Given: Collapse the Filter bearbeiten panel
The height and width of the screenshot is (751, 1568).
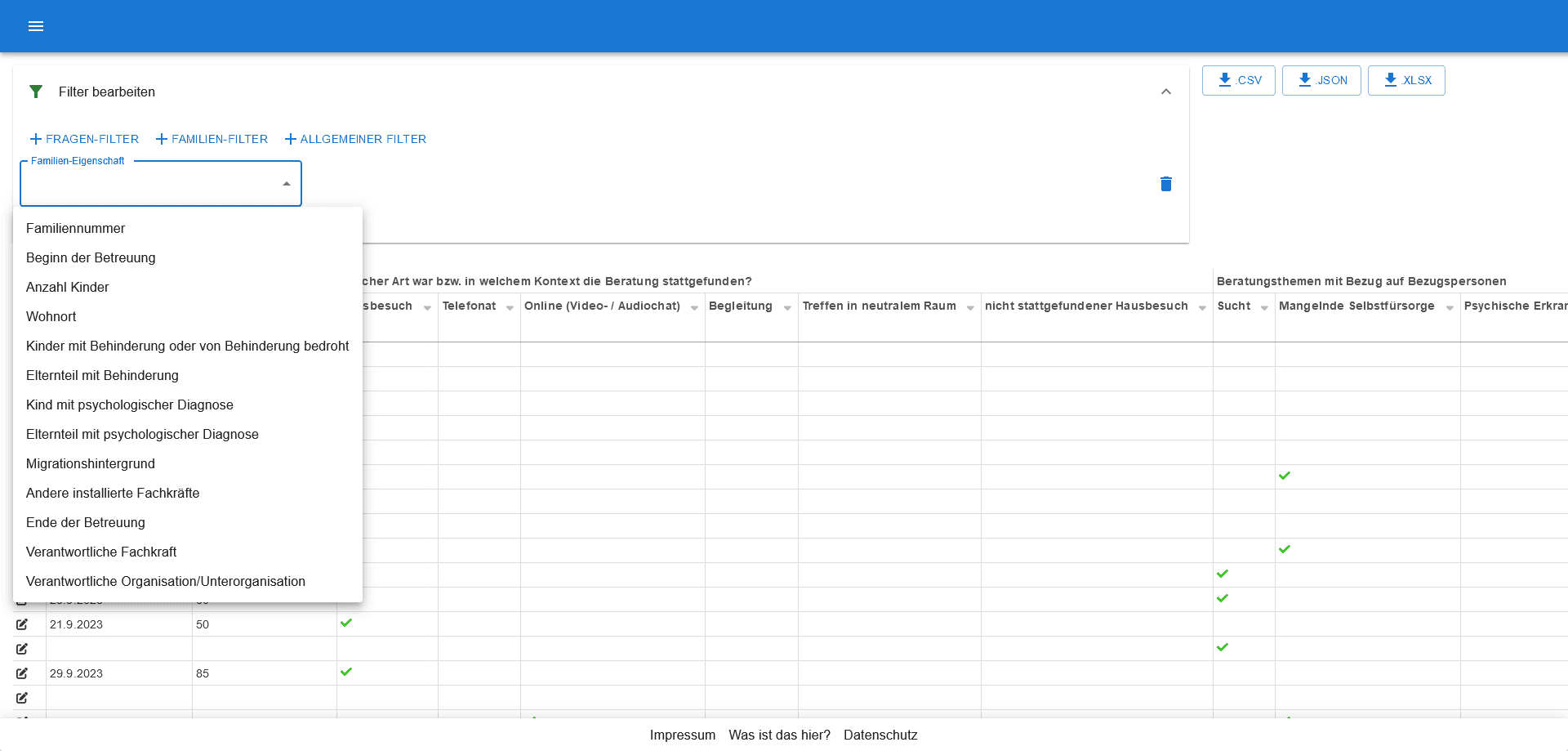Looking at the screenshot, I should 1165,92.
